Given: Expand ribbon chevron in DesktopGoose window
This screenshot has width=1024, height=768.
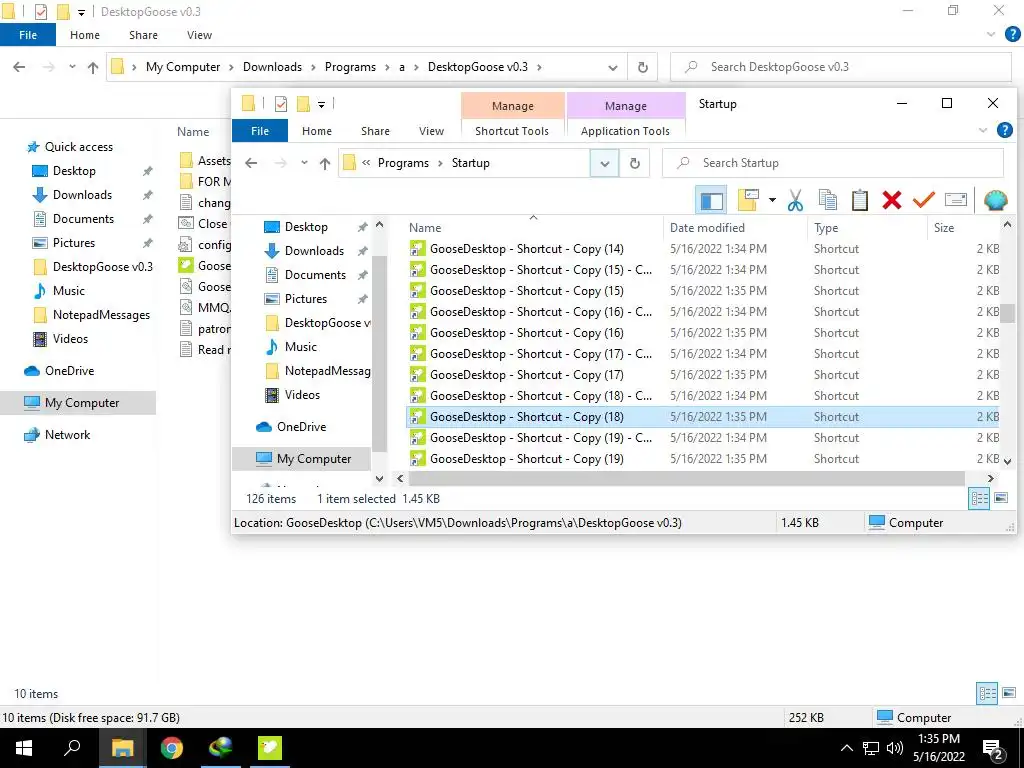Looking at the screenshot, I should [991, 35].
